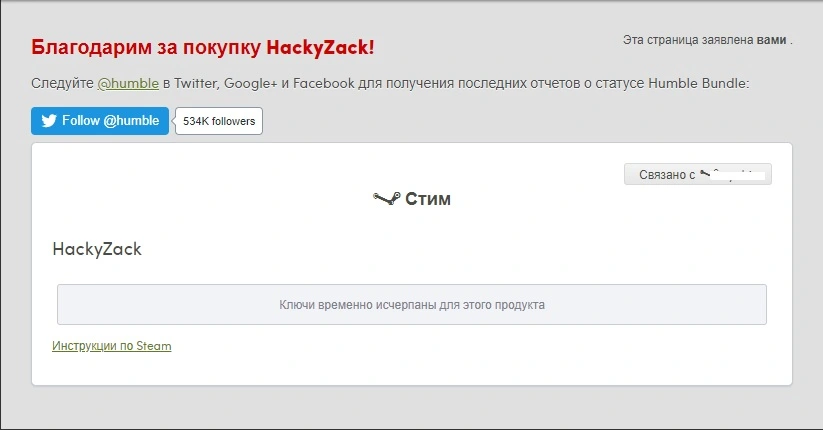Open the Инструкции по Steam link

[x=112, y=346]
